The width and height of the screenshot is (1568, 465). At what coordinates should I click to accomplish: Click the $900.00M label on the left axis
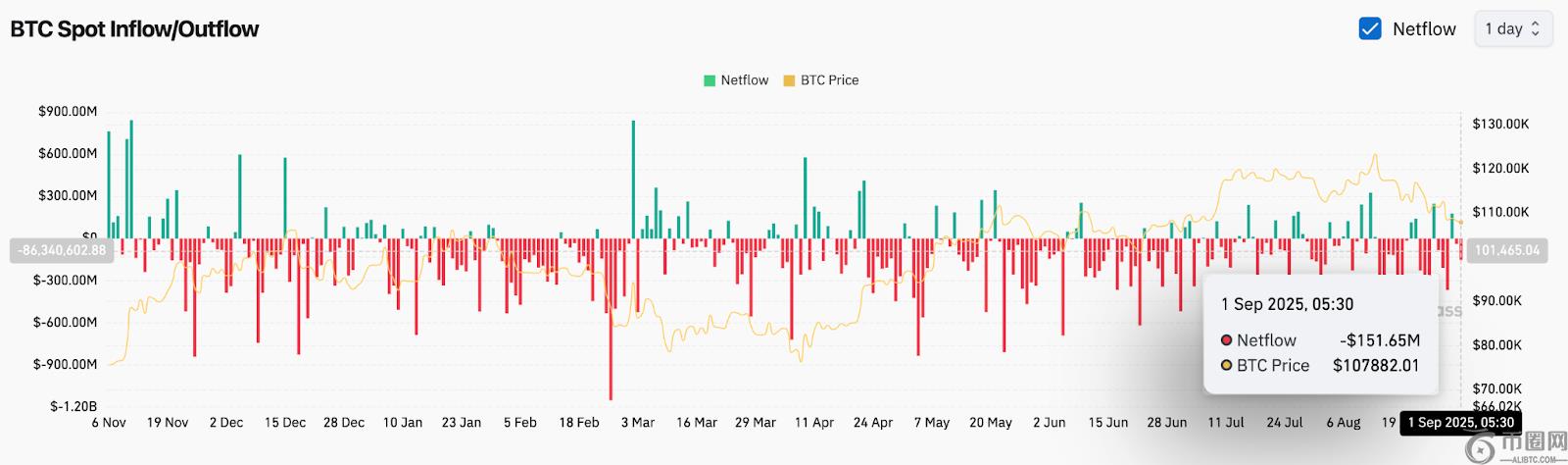tap(68, 112)
